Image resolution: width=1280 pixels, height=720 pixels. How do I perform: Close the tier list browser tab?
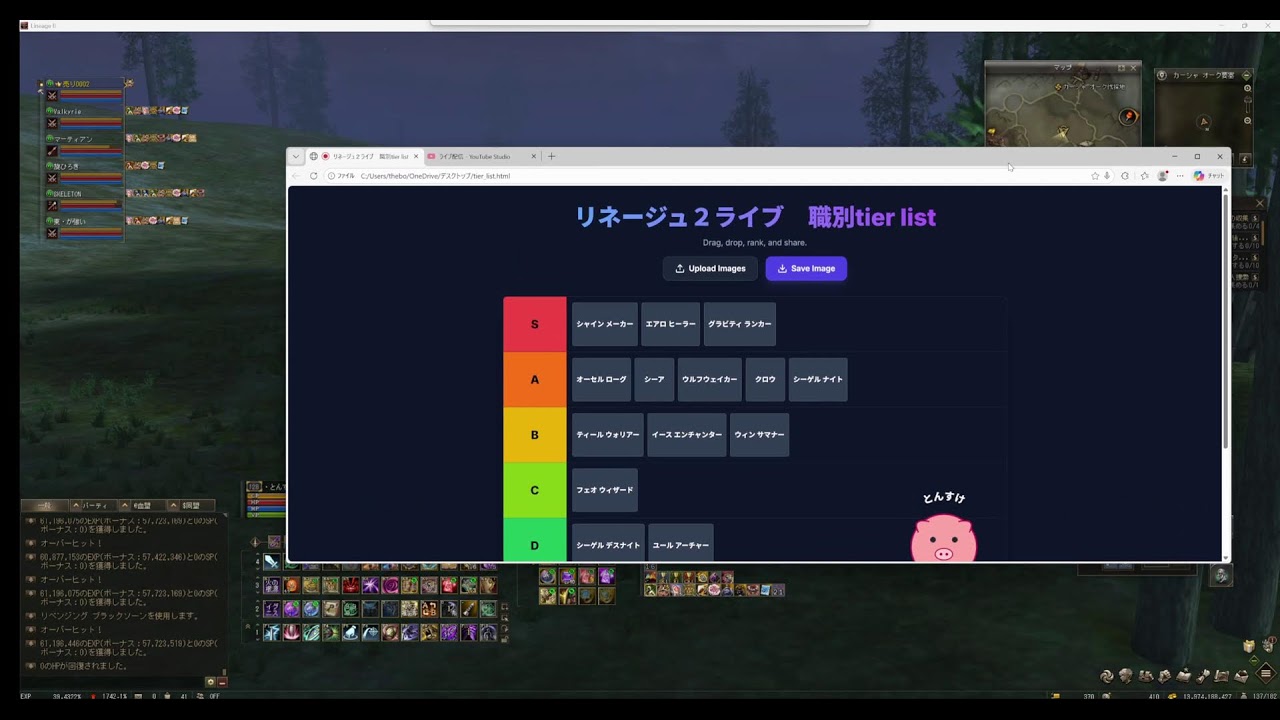click(x=416, y=156)
